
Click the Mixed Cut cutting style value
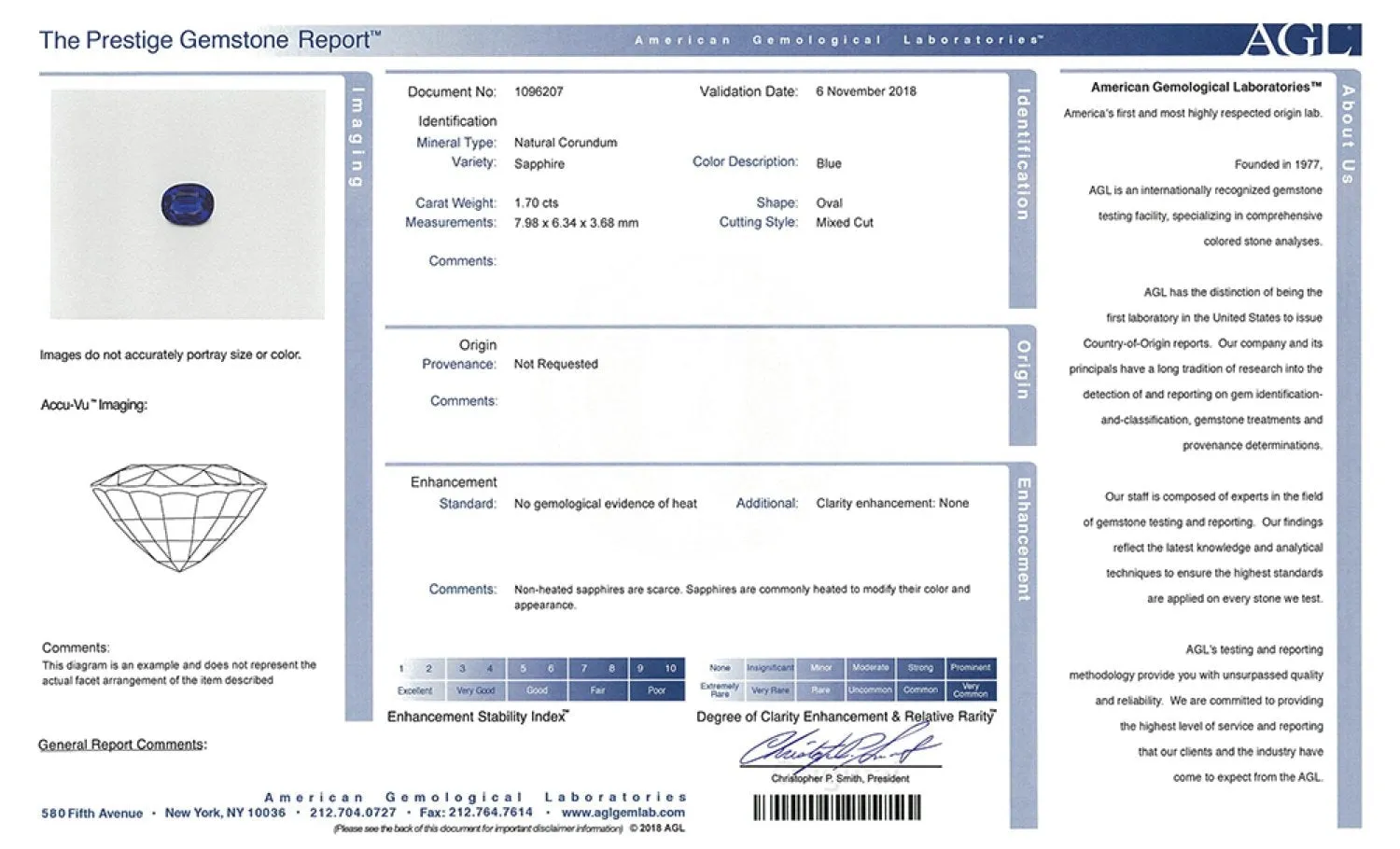pos(845,223)
